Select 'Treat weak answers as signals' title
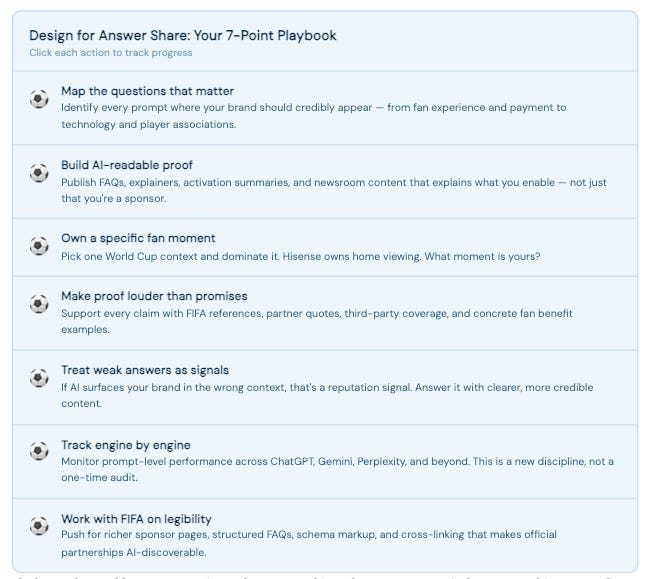The height and width of the screenshot is (579, 650). pyautogui.click(x=145, y=370)
